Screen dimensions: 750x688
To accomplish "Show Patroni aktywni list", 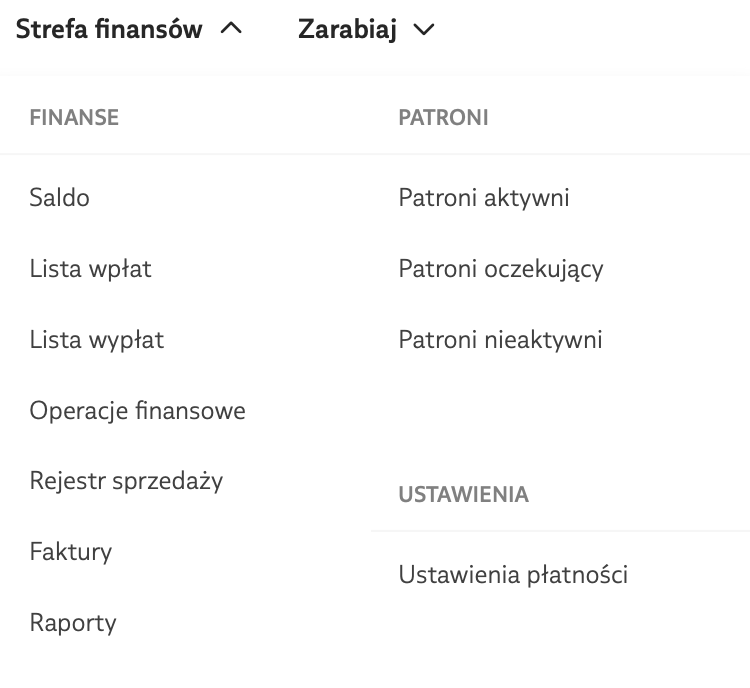I will pos(484,198).
